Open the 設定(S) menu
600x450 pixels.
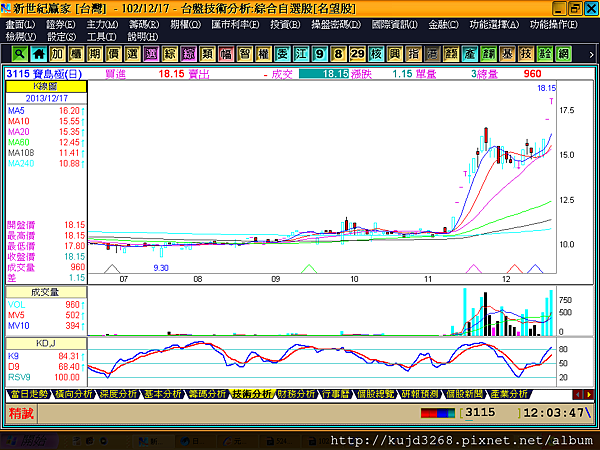pyautogui.click(x=62, y=37)
